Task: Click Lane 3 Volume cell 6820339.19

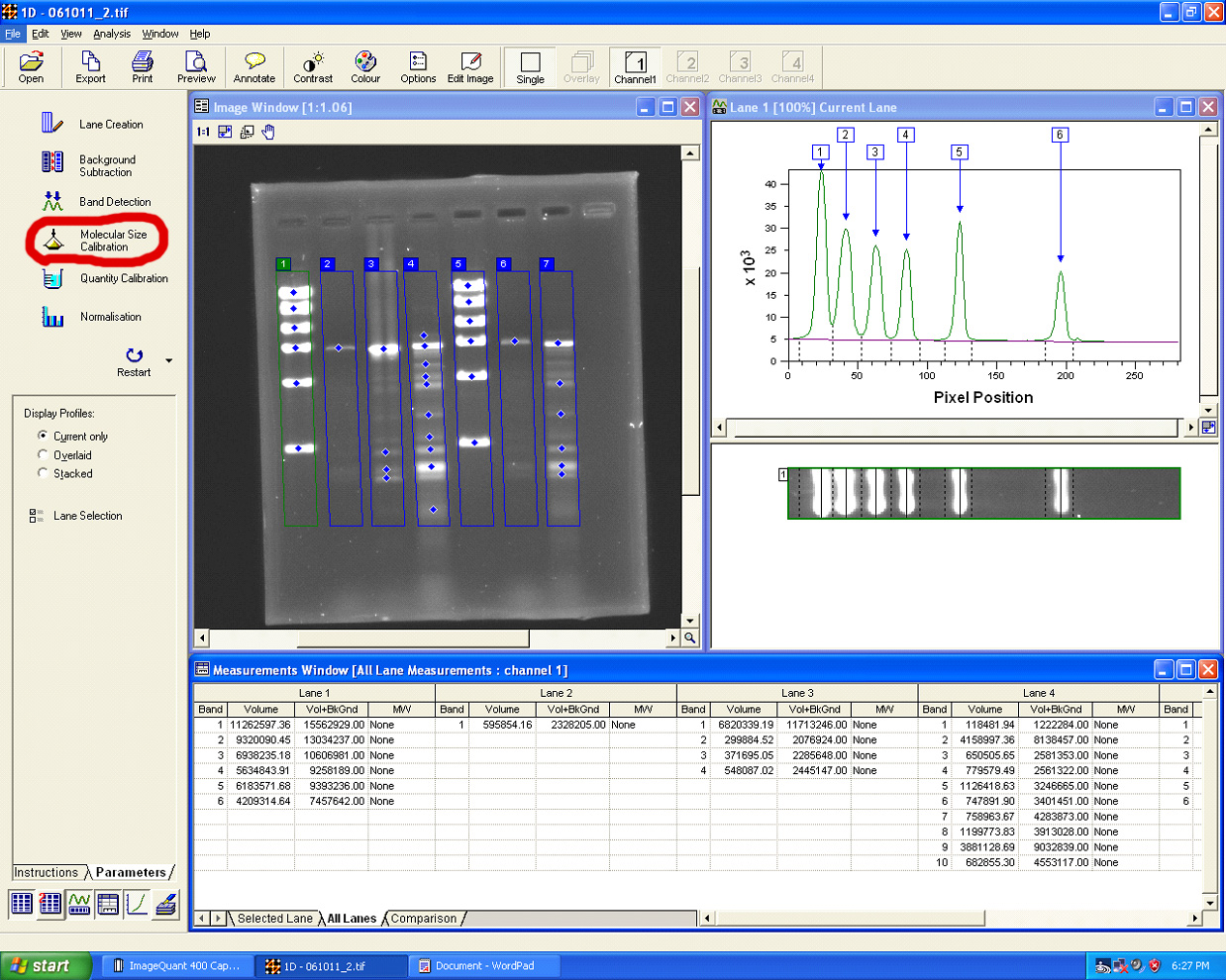Action: [744, 725]
